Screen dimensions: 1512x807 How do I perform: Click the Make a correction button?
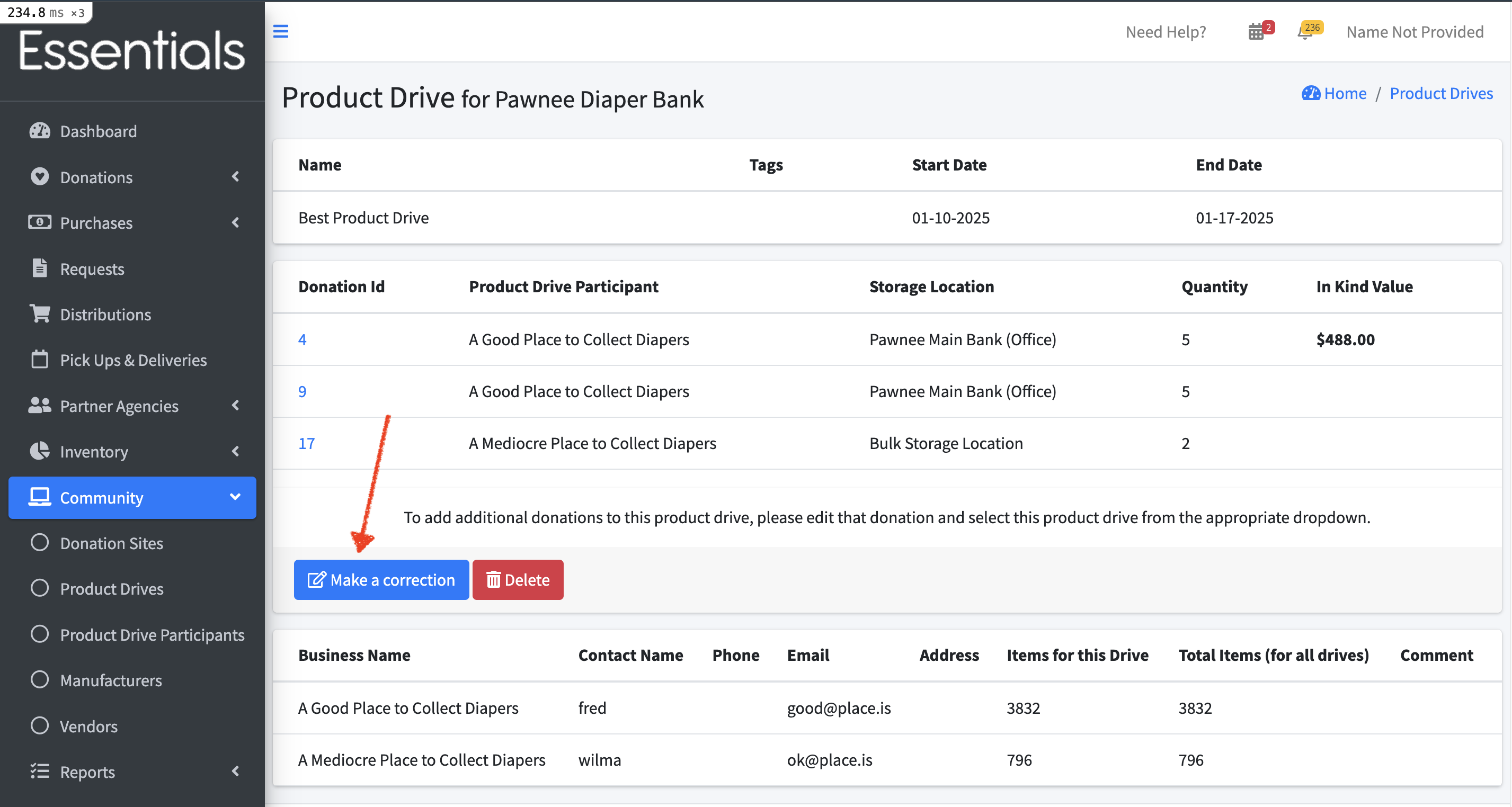coord(381,580)
